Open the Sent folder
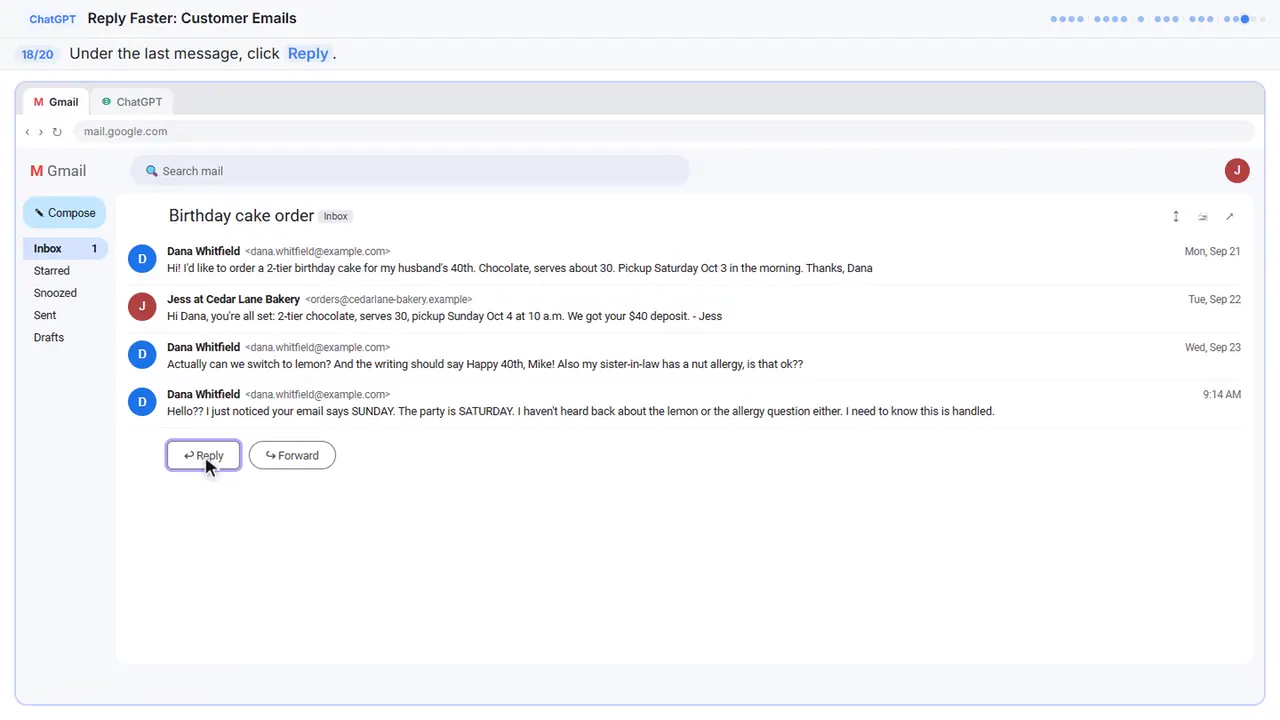The width and height of the screenshot is (1280, 720). 45,315
